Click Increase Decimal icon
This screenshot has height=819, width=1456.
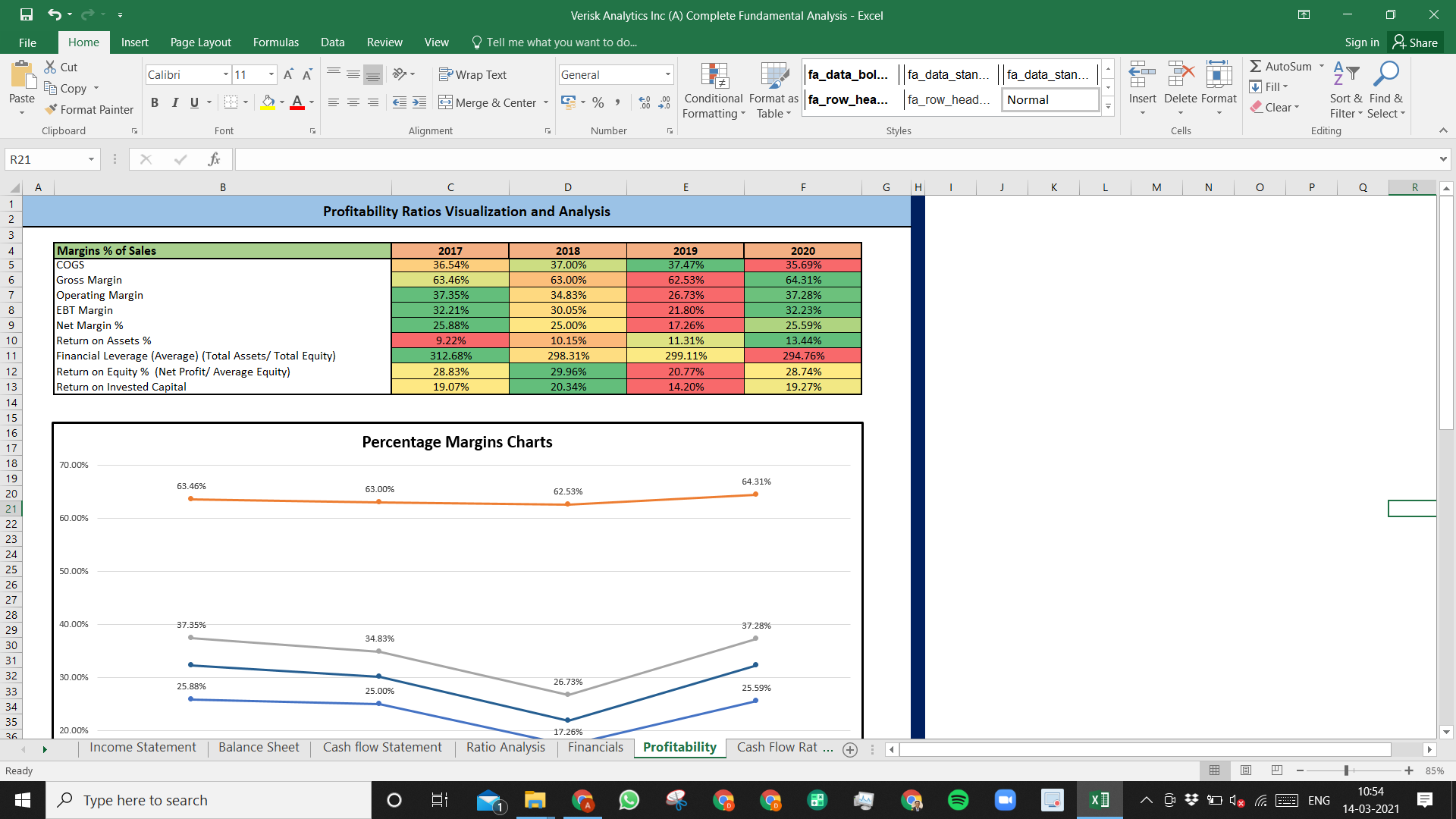(645, 102)
